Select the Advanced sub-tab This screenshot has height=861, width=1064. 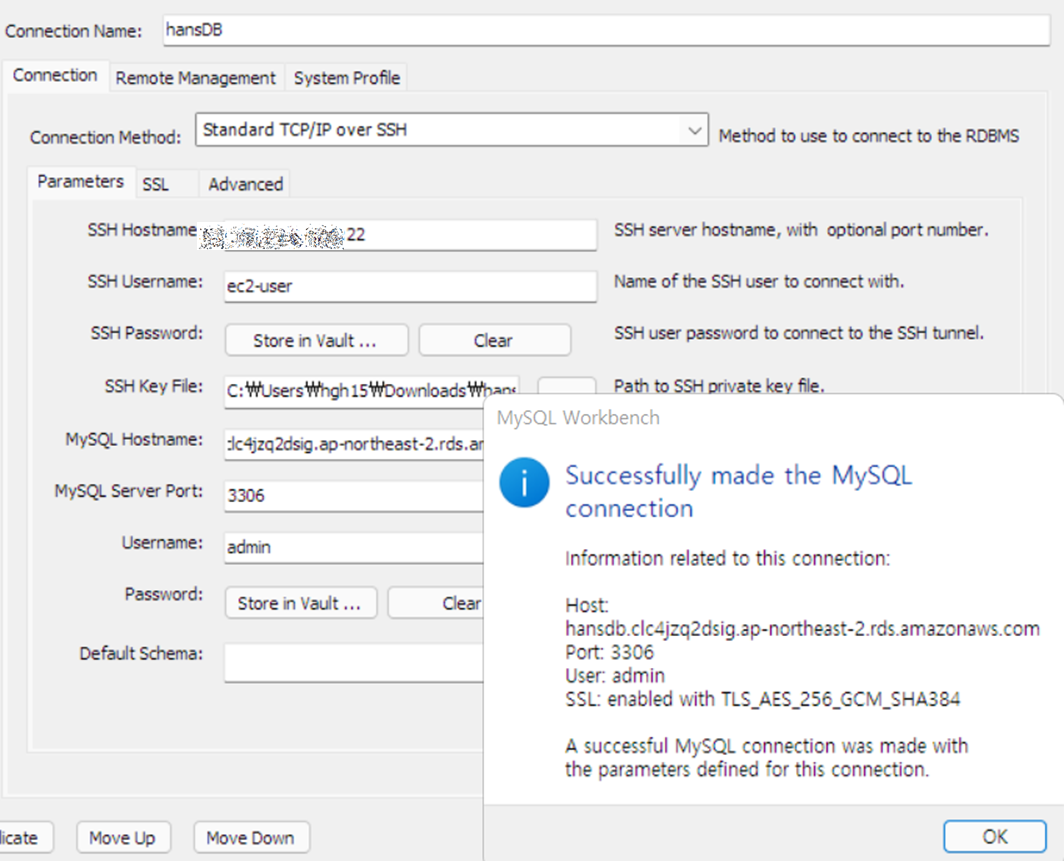tap(246, 184)
